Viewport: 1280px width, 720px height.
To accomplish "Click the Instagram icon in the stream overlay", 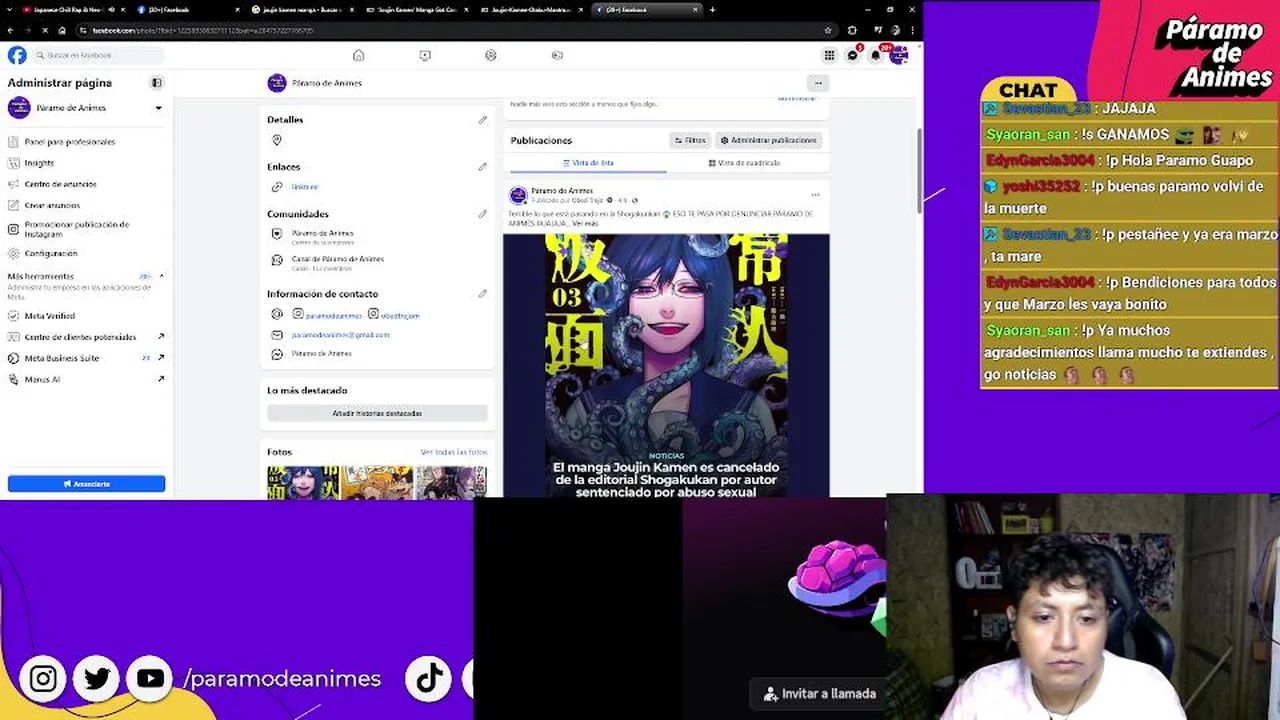I will pos(43,679).
